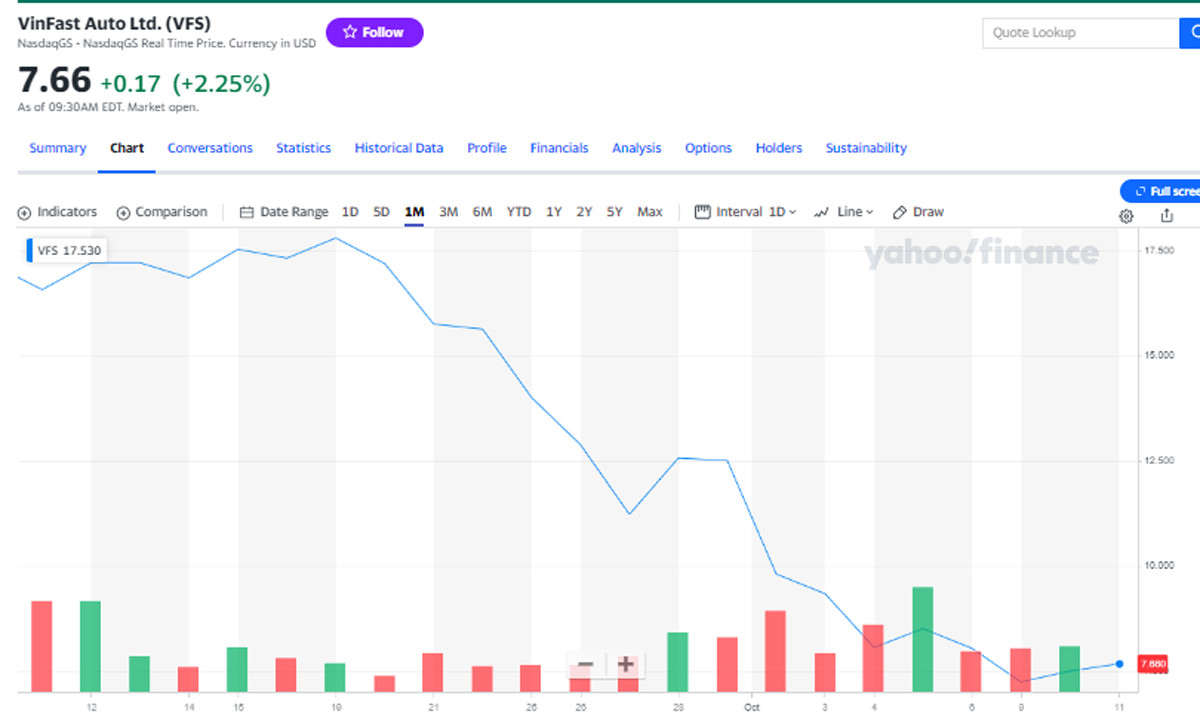Select the 1D range
1200x714 pixels.
click(x=350, y=212)
